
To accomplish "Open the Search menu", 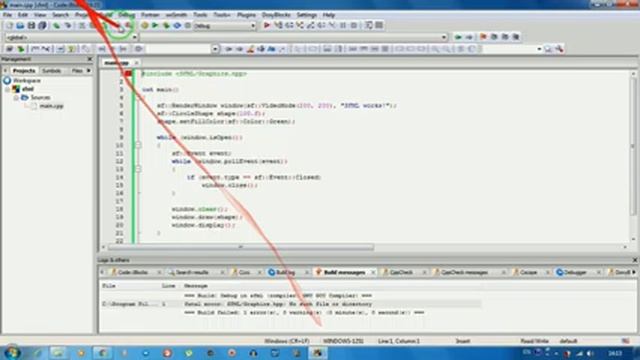I will pyautogui.click(x=60, y=15).
